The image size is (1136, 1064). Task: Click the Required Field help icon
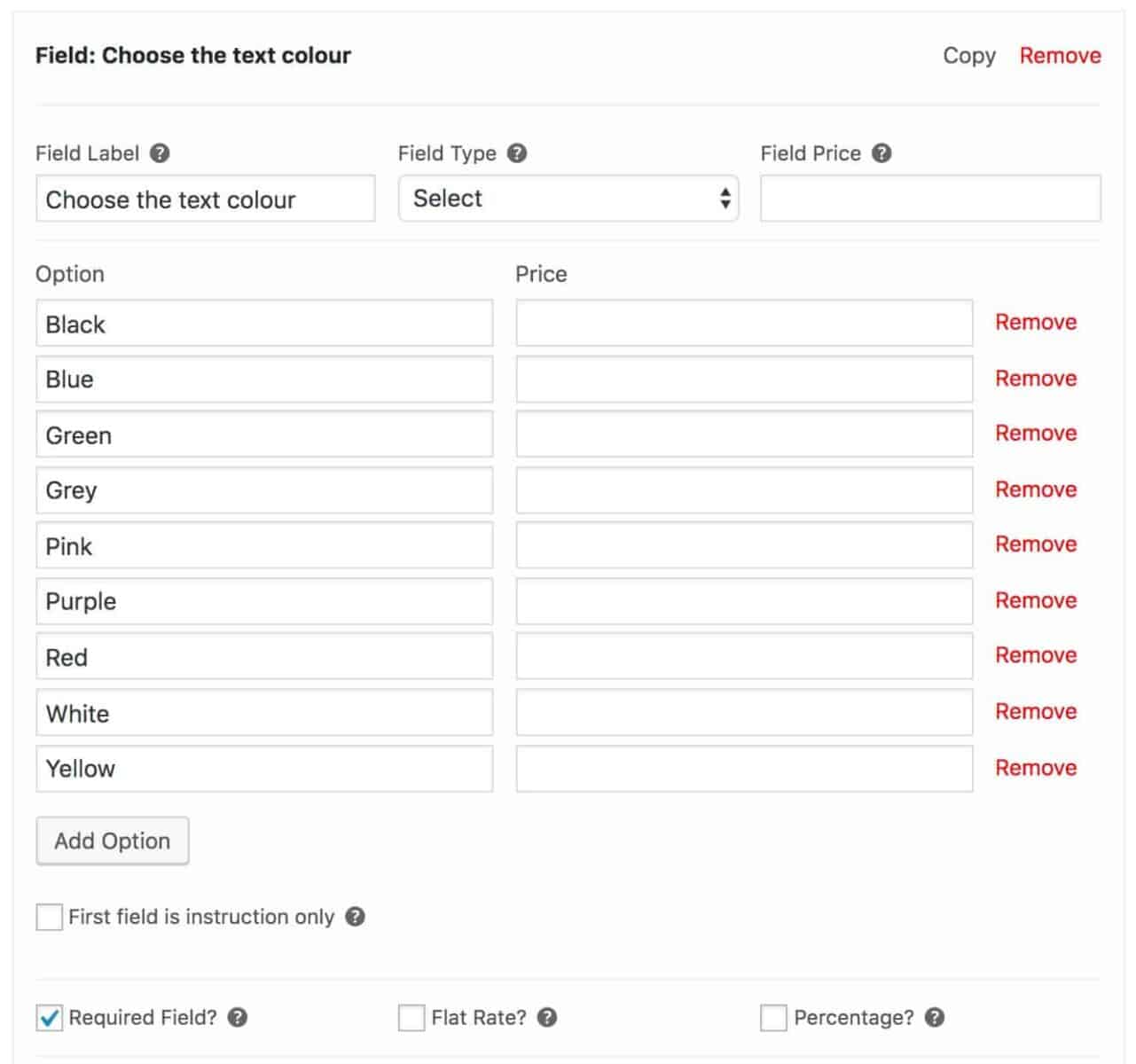238,1018
